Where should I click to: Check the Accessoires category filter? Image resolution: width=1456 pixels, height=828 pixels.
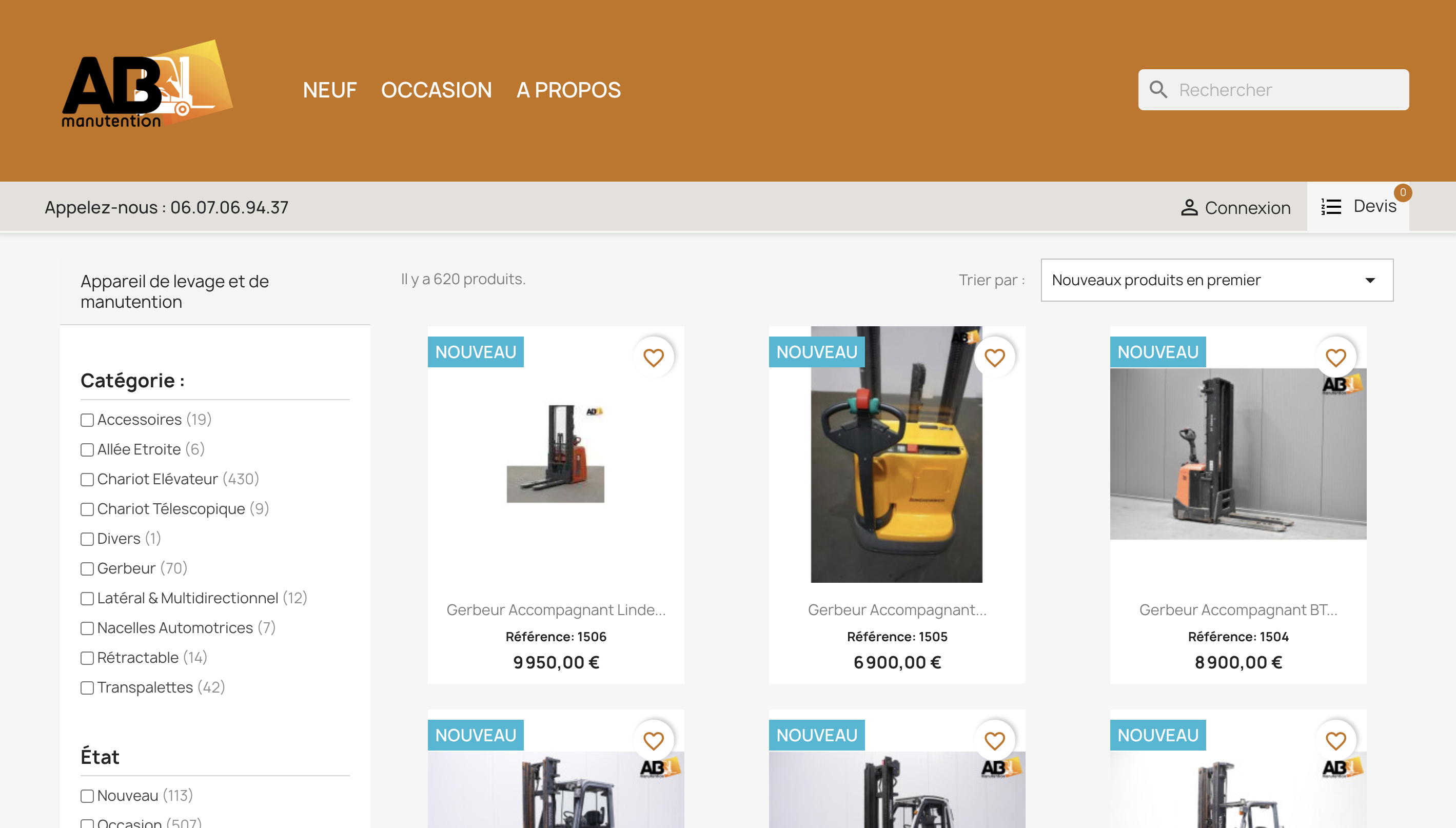87,420
